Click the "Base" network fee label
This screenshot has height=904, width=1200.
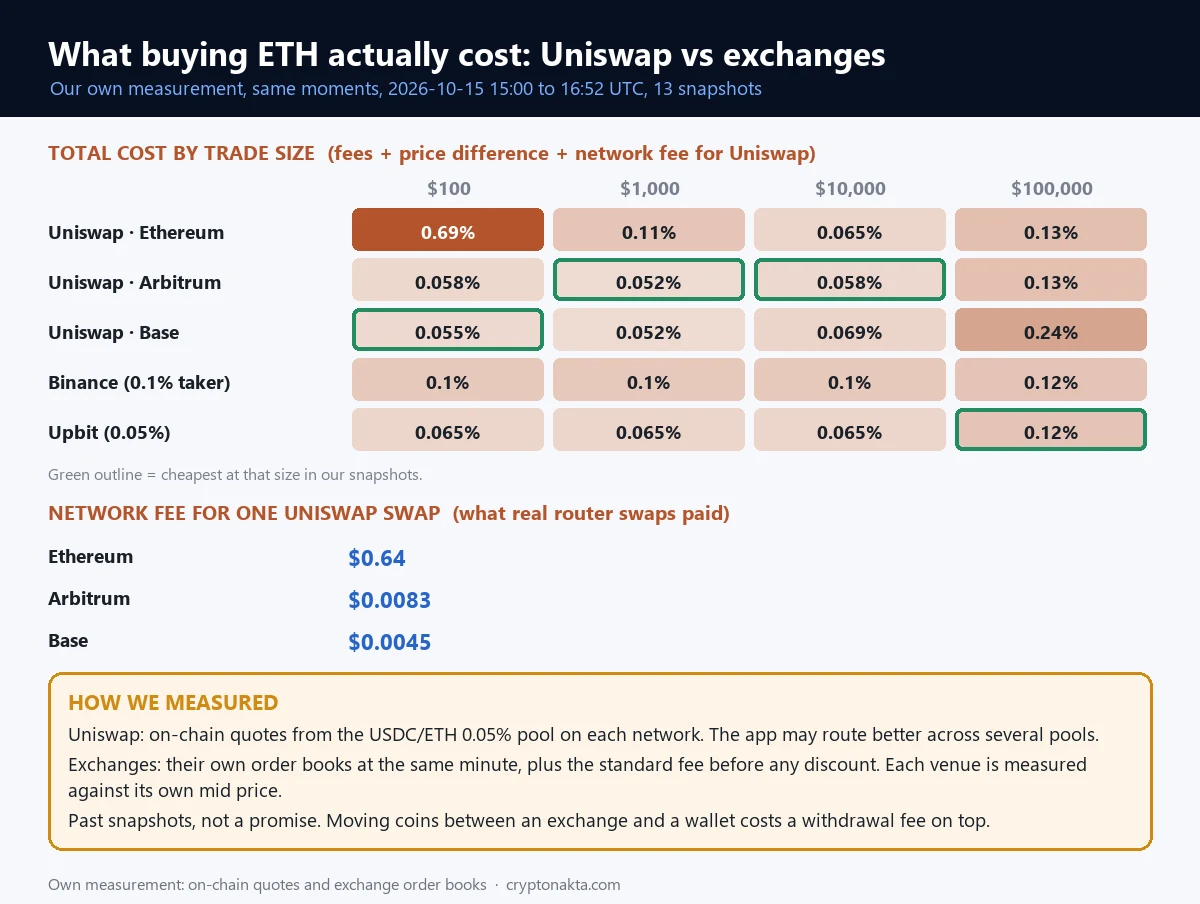point(68,641)
